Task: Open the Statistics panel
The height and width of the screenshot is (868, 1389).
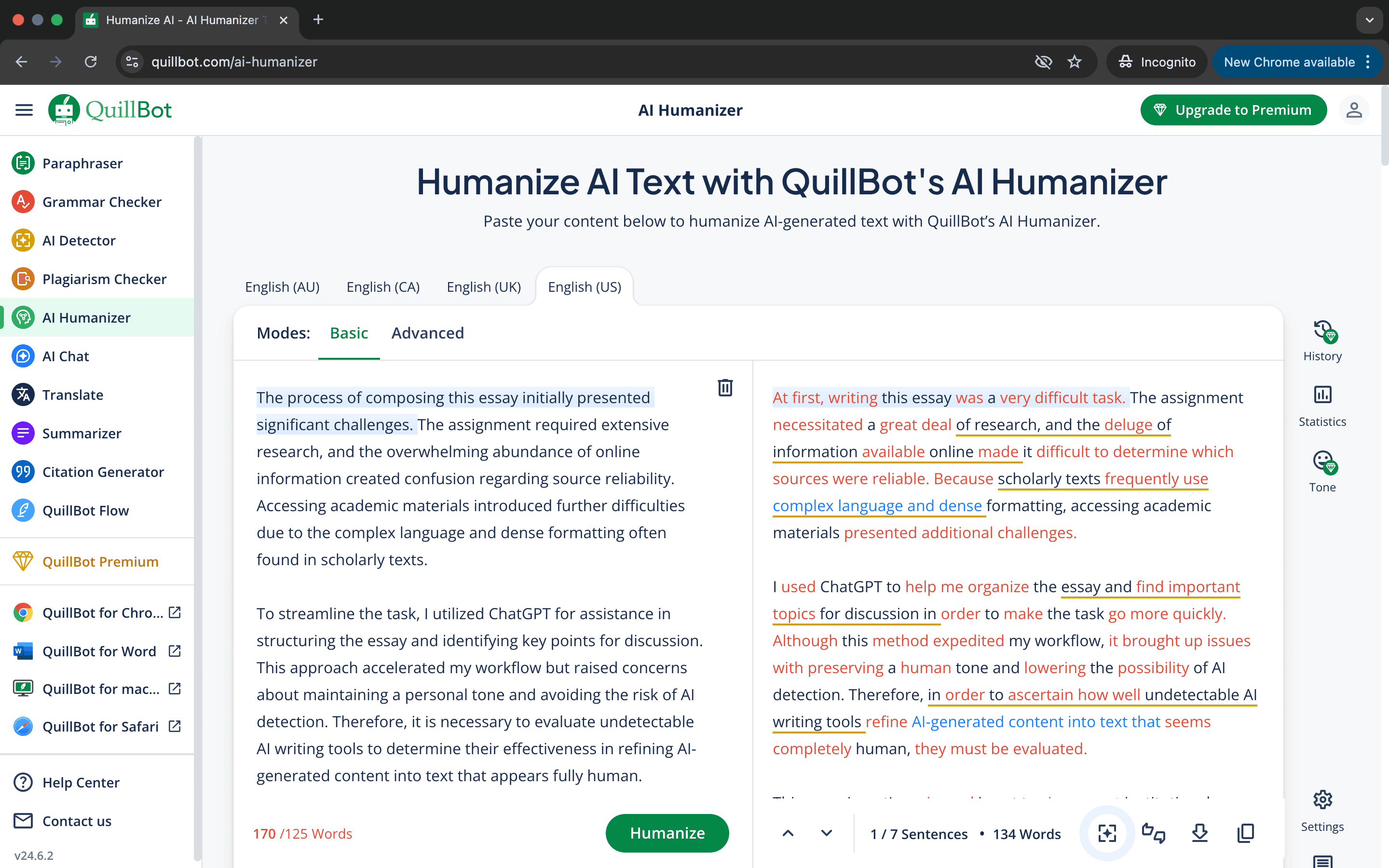Action: point(1322,407)
